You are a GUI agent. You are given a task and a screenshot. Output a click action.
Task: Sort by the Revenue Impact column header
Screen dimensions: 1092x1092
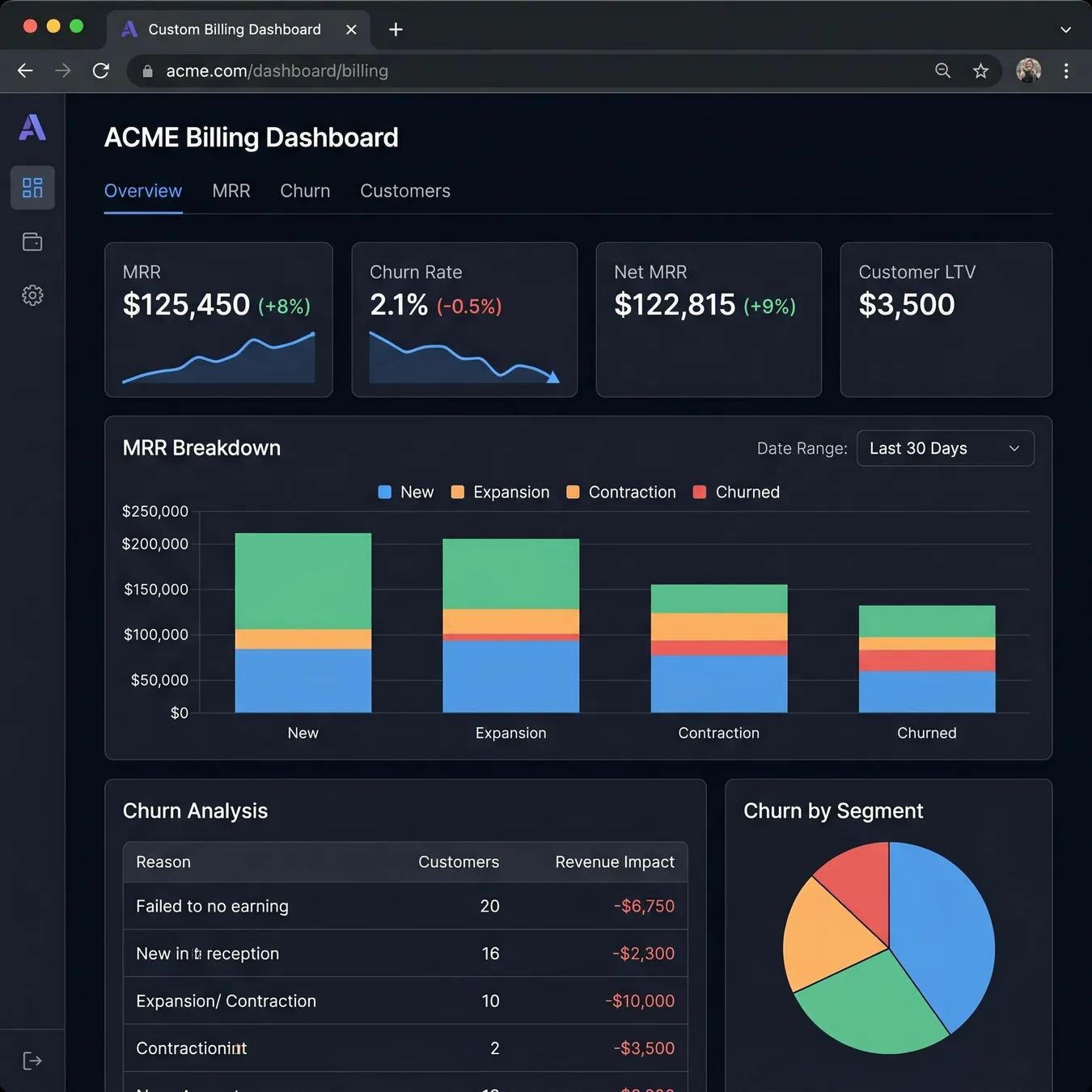tap(615, 862)
